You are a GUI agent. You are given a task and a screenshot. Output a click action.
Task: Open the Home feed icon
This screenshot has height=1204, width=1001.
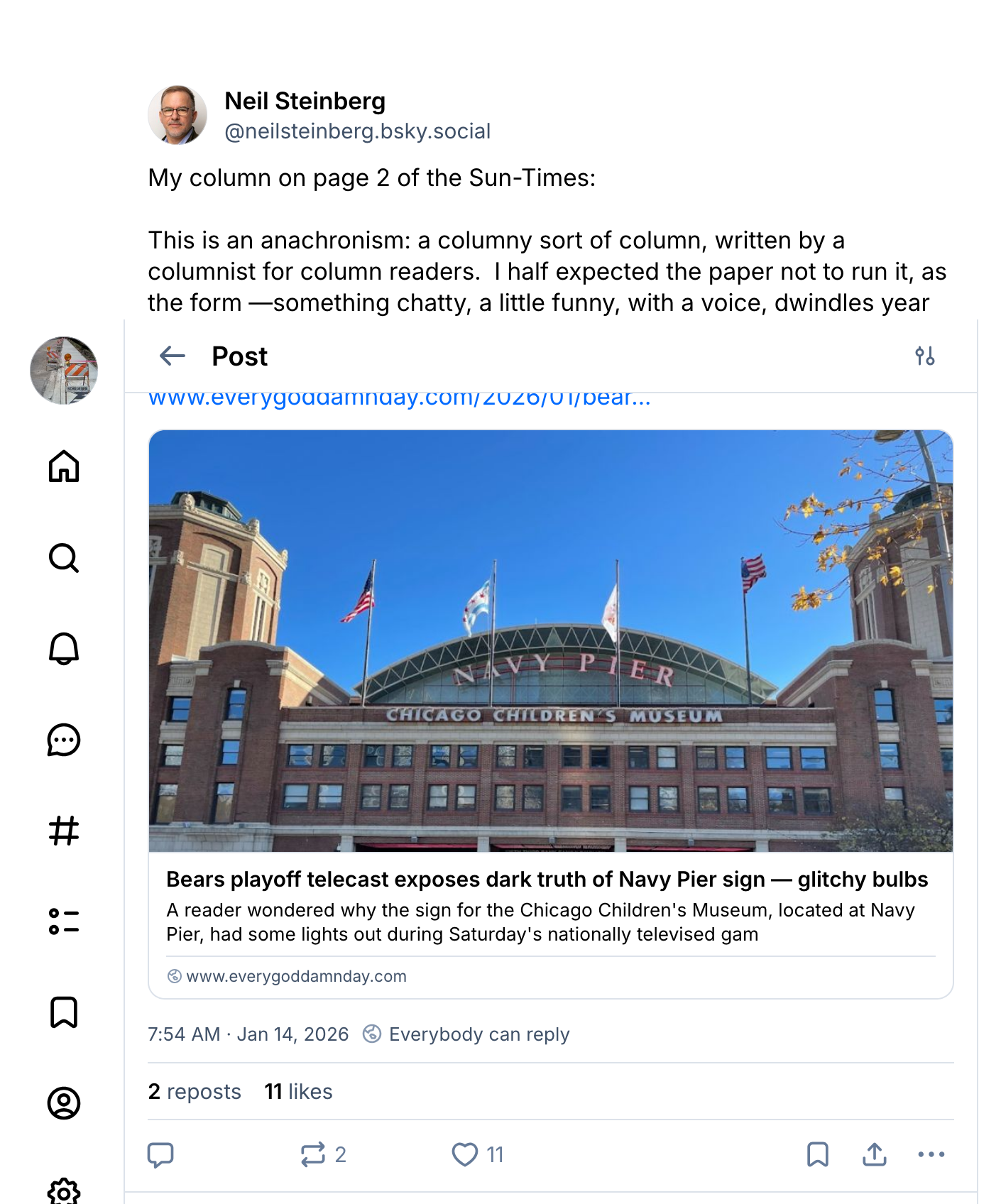pyautogui.click(x=64, y=466)
